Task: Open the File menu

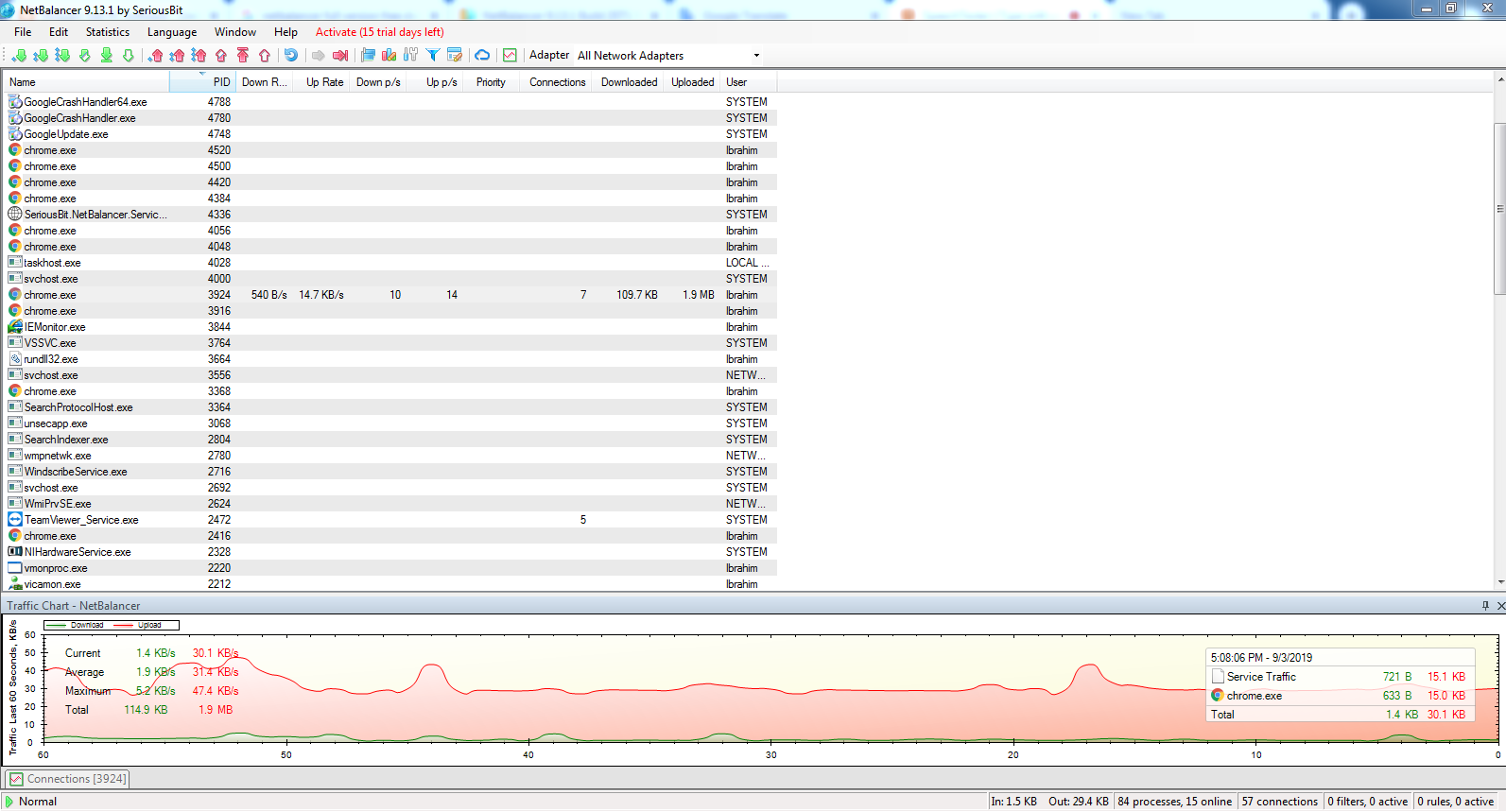Action: coord(23,32)
